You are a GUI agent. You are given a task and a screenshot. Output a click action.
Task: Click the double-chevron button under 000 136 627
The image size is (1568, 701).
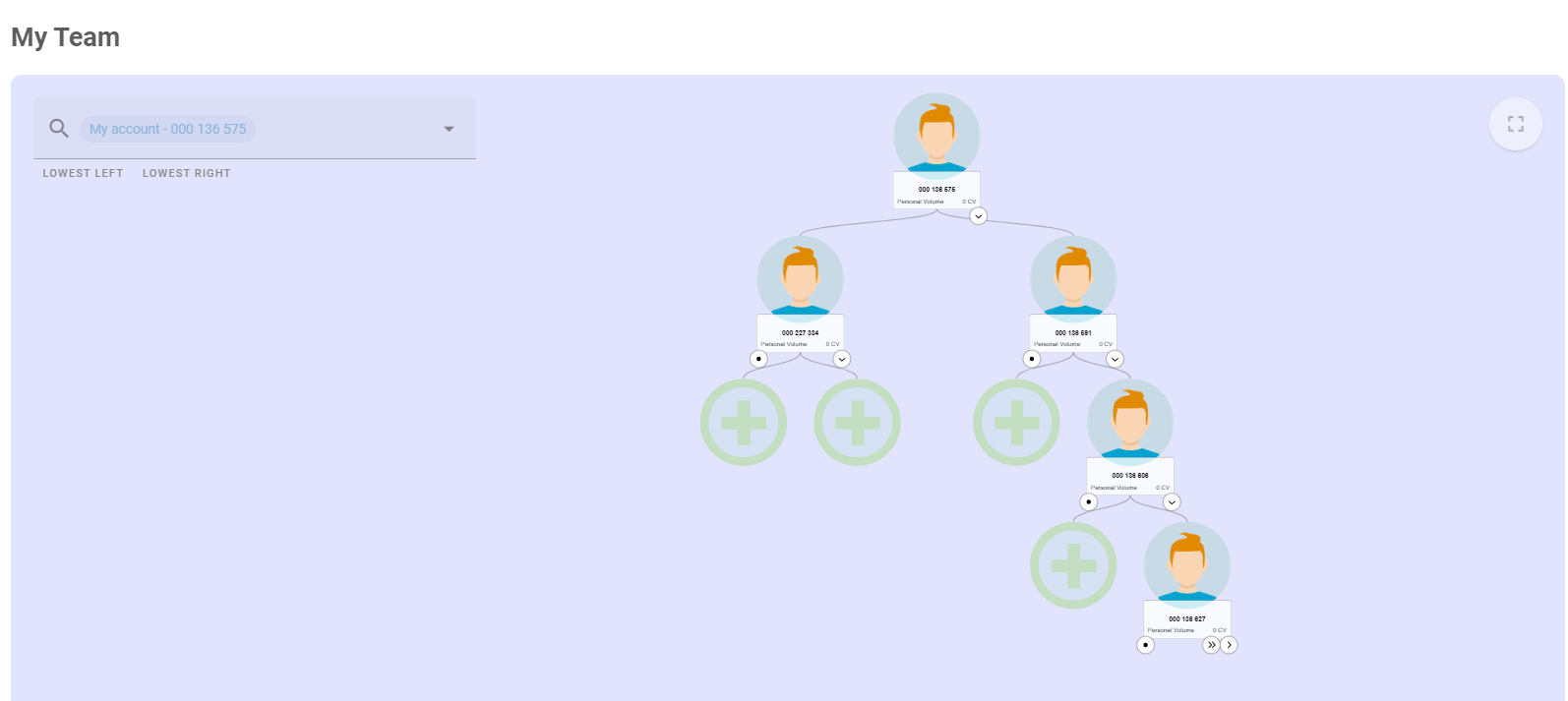[1211, 645]
